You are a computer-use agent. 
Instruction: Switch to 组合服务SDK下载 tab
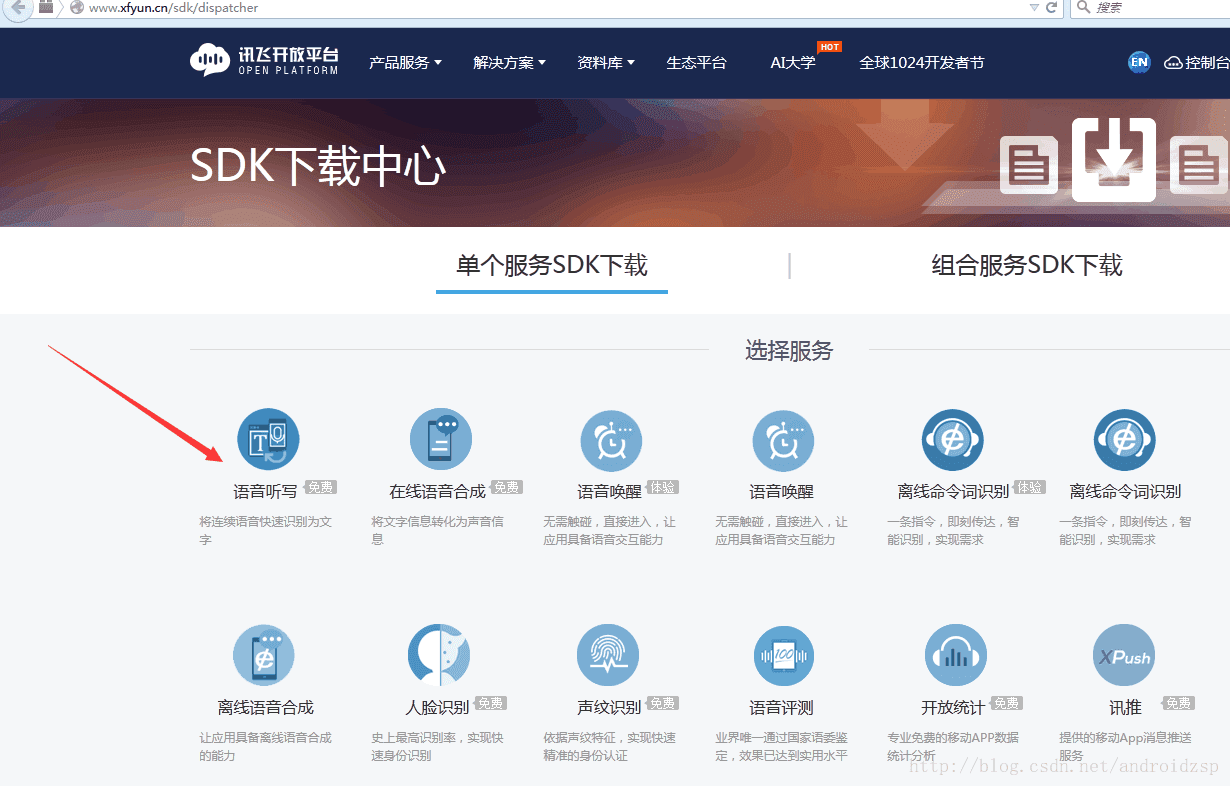click(1027, 265)
